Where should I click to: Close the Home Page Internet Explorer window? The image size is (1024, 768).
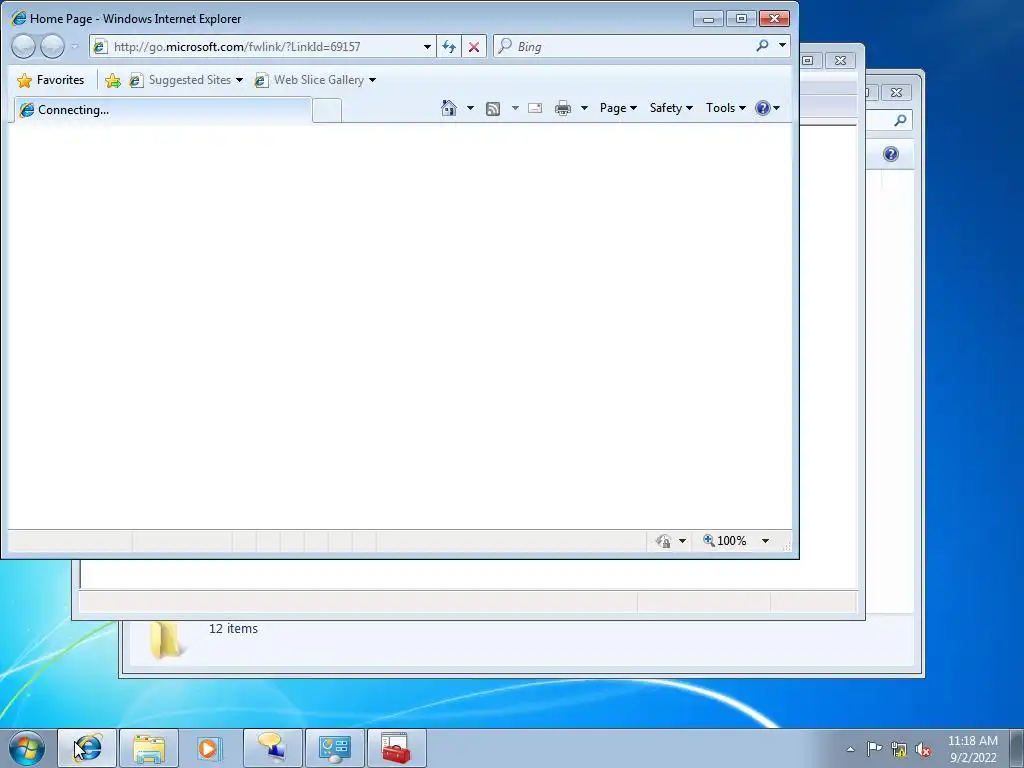click(775, 19)
